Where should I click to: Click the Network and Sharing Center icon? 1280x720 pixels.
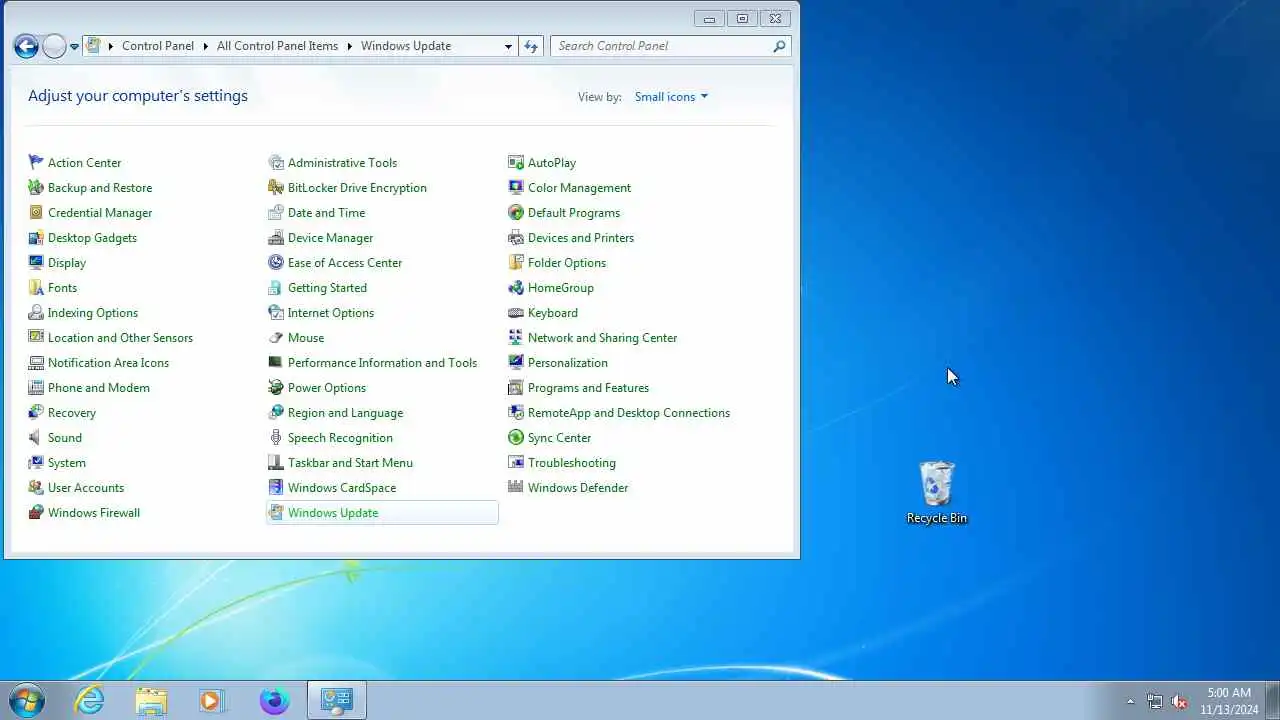point(516,337)
